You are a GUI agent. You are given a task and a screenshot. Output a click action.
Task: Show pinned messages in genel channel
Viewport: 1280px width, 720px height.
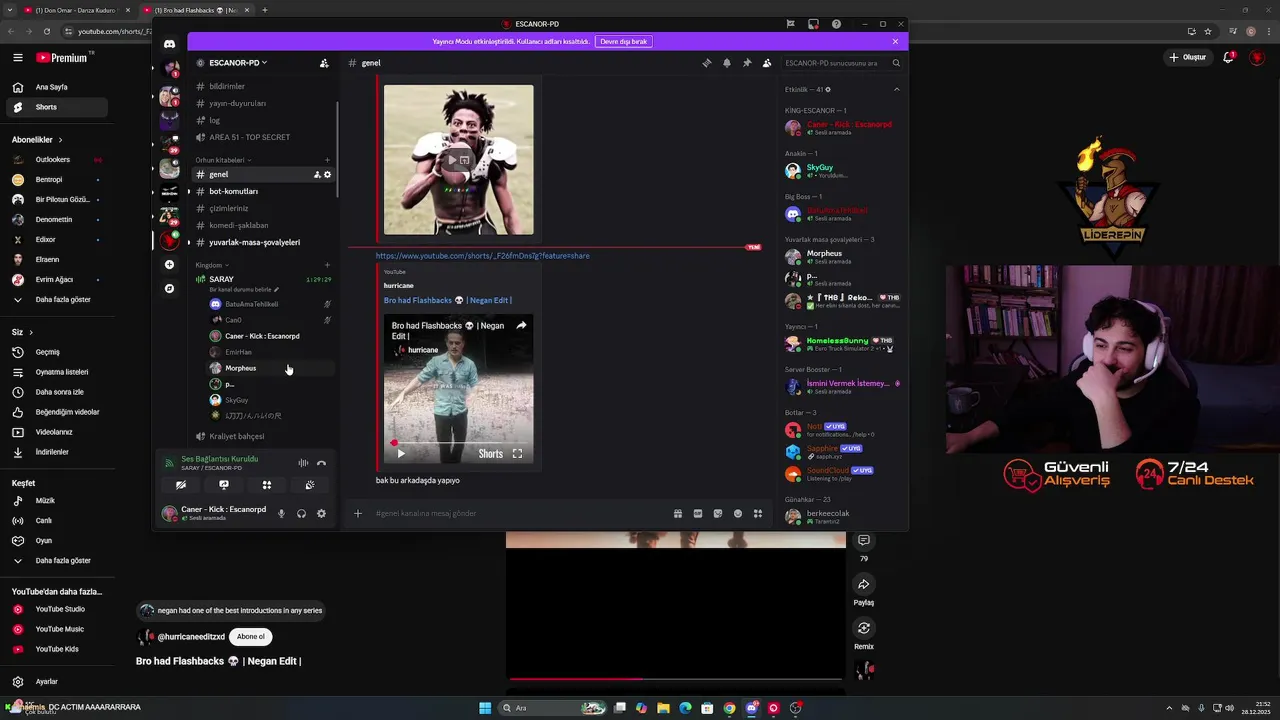[747, 63]
